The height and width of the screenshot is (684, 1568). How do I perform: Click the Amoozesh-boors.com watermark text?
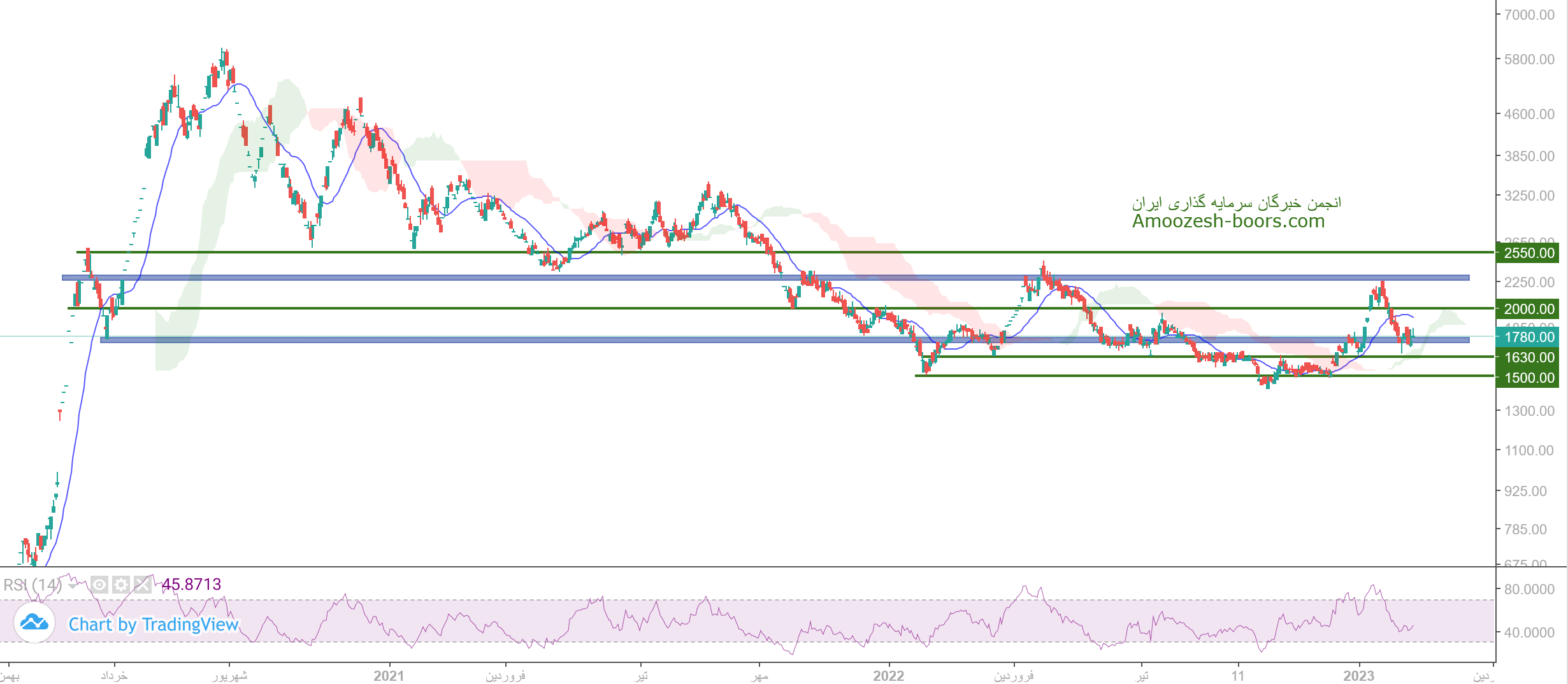1228,221
